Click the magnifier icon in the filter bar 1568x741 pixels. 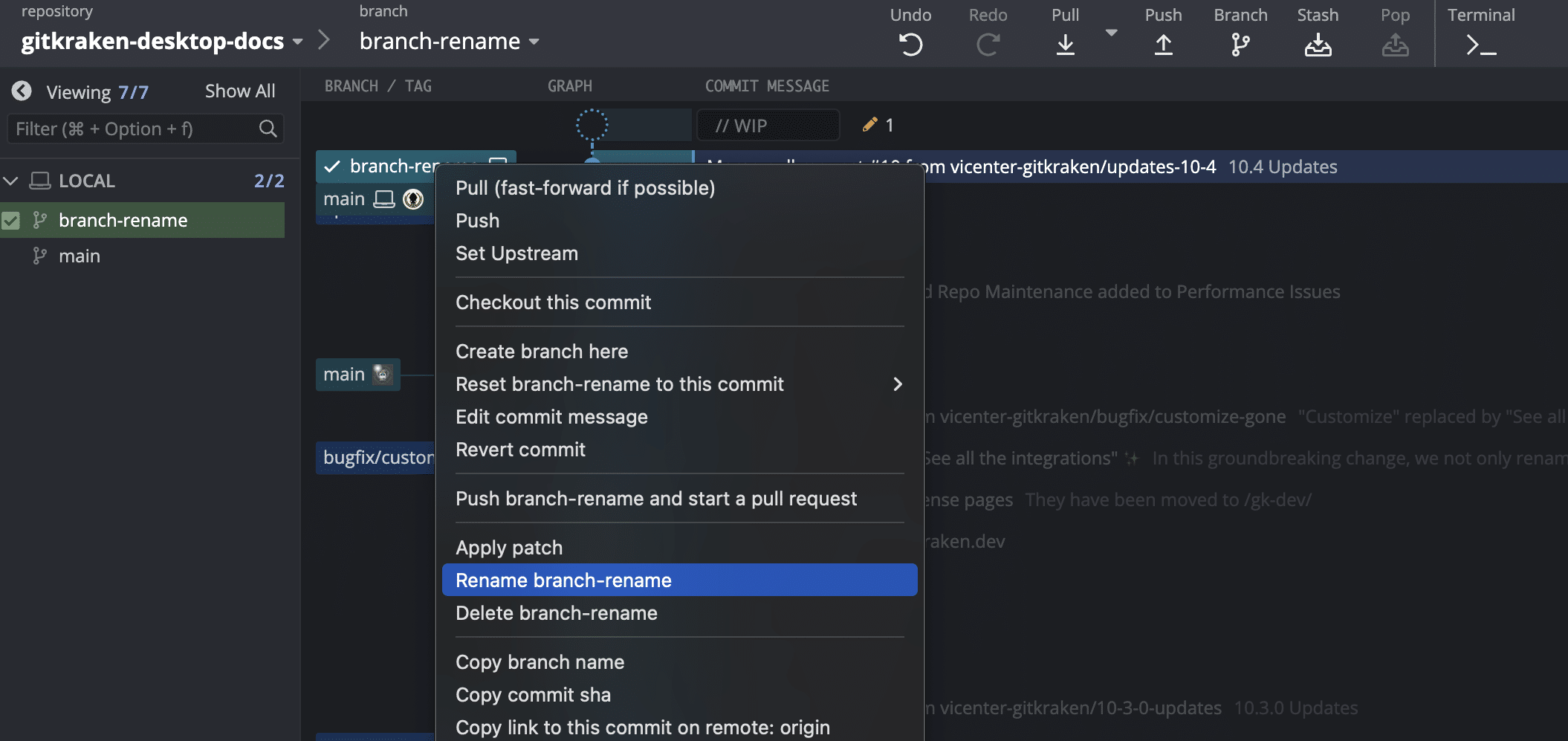(x=268, y=128)
